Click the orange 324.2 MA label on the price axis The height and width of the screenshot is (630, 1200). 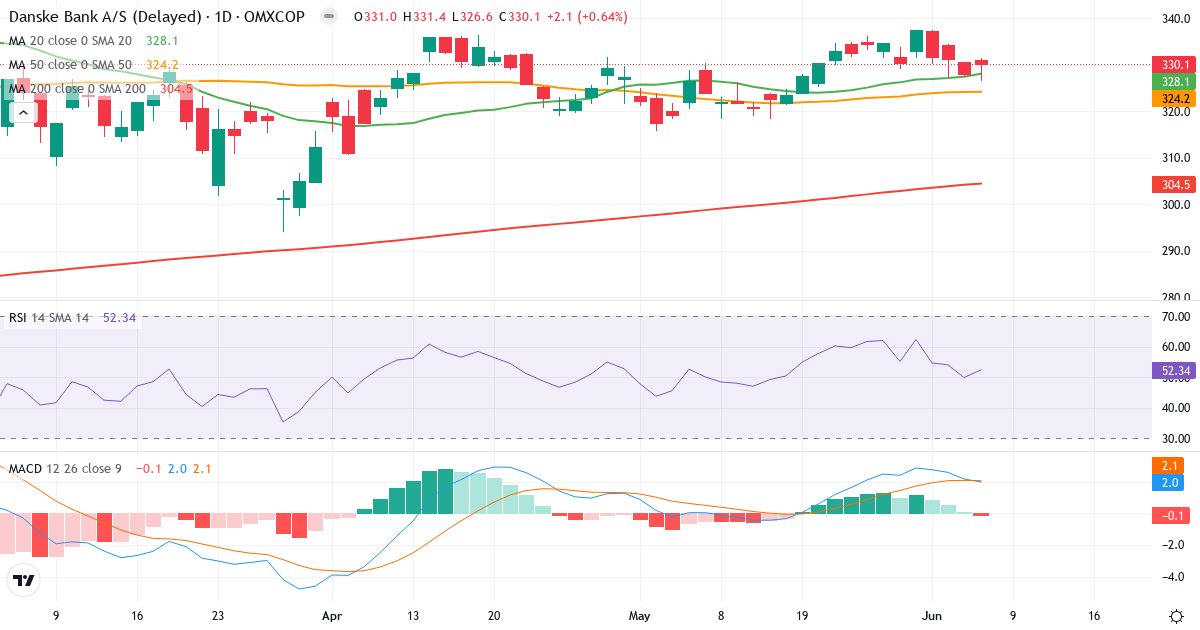1175,99
